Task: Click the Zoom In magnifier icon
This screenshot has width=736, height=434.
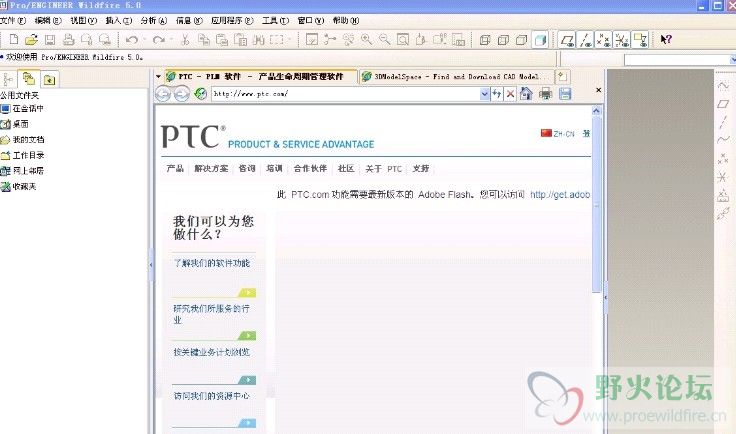Action: 367,40
